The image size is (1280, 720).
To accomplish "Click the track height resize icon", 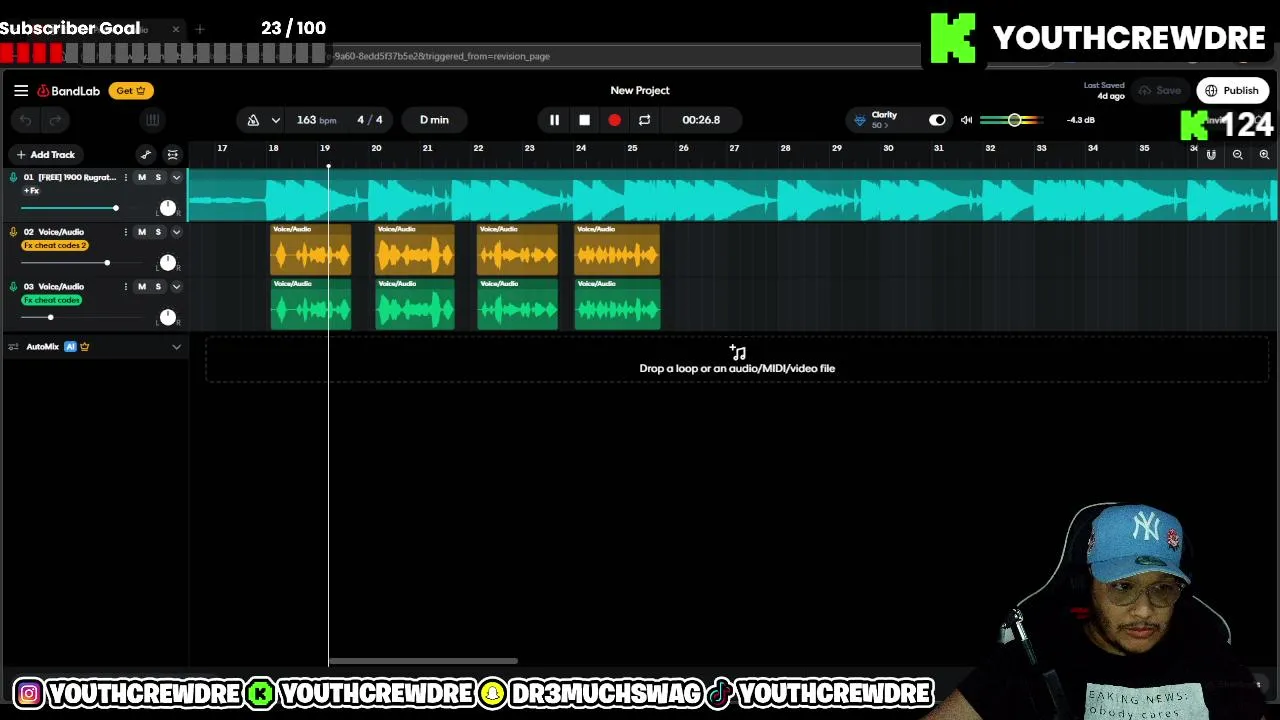I will (x=172, y=155).
